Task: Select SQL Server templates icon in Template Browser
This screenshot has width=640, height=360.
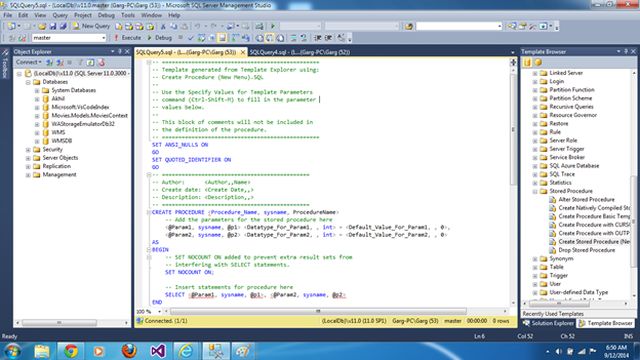Action: click(527, 62)
